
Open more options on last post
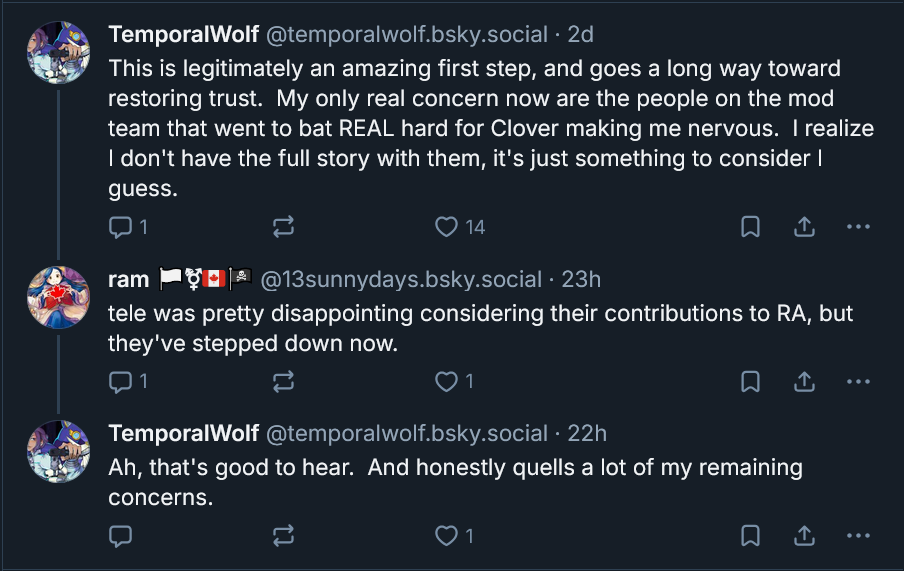[858, 536]
